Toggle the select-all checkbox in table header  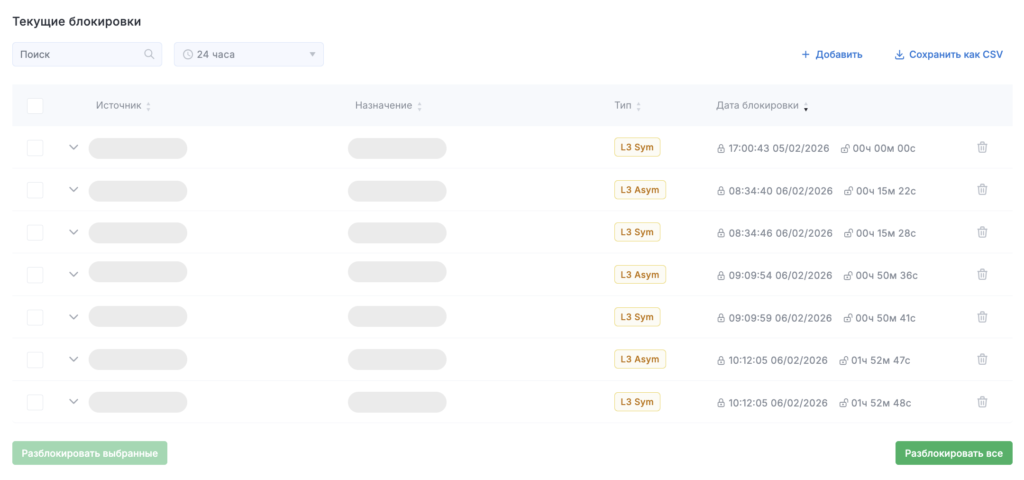pyautogui.click(x=35, y=106)
